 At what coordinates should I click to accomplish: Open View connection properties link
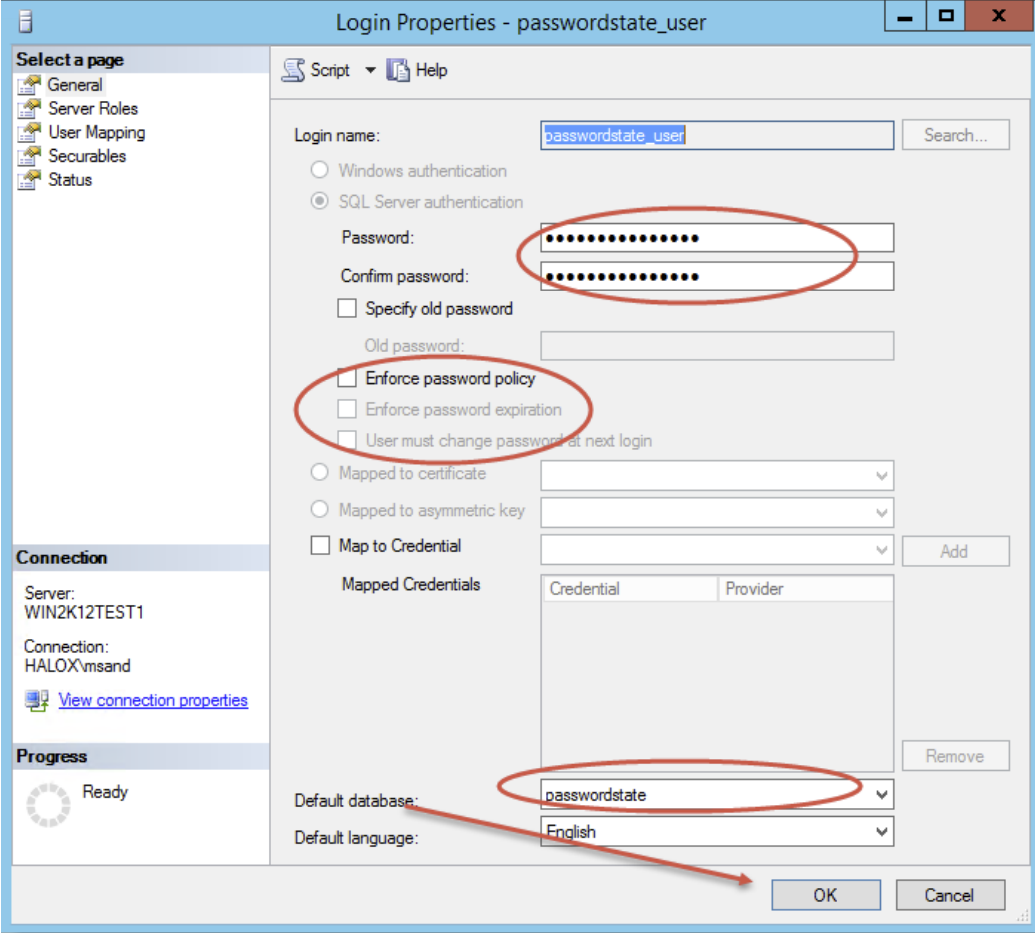click(x=153, y=701)
